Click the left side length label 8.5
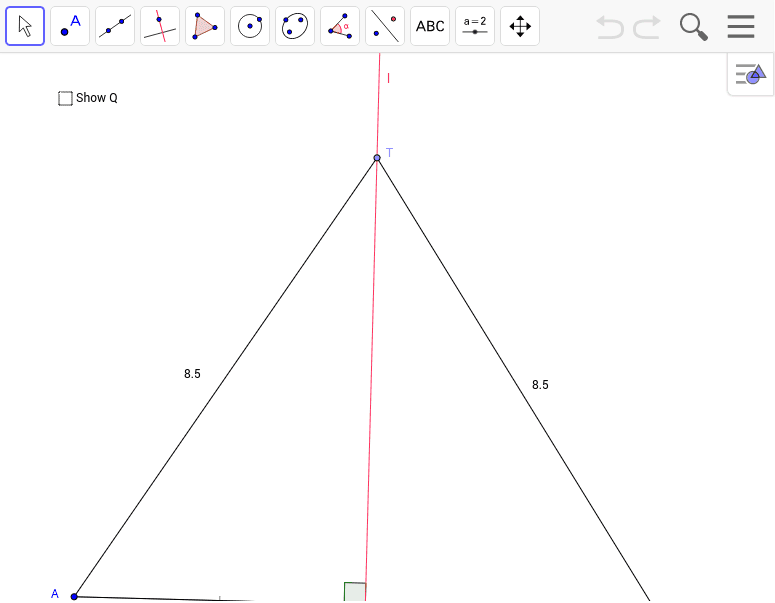The image size is (775, 603). 192,374
